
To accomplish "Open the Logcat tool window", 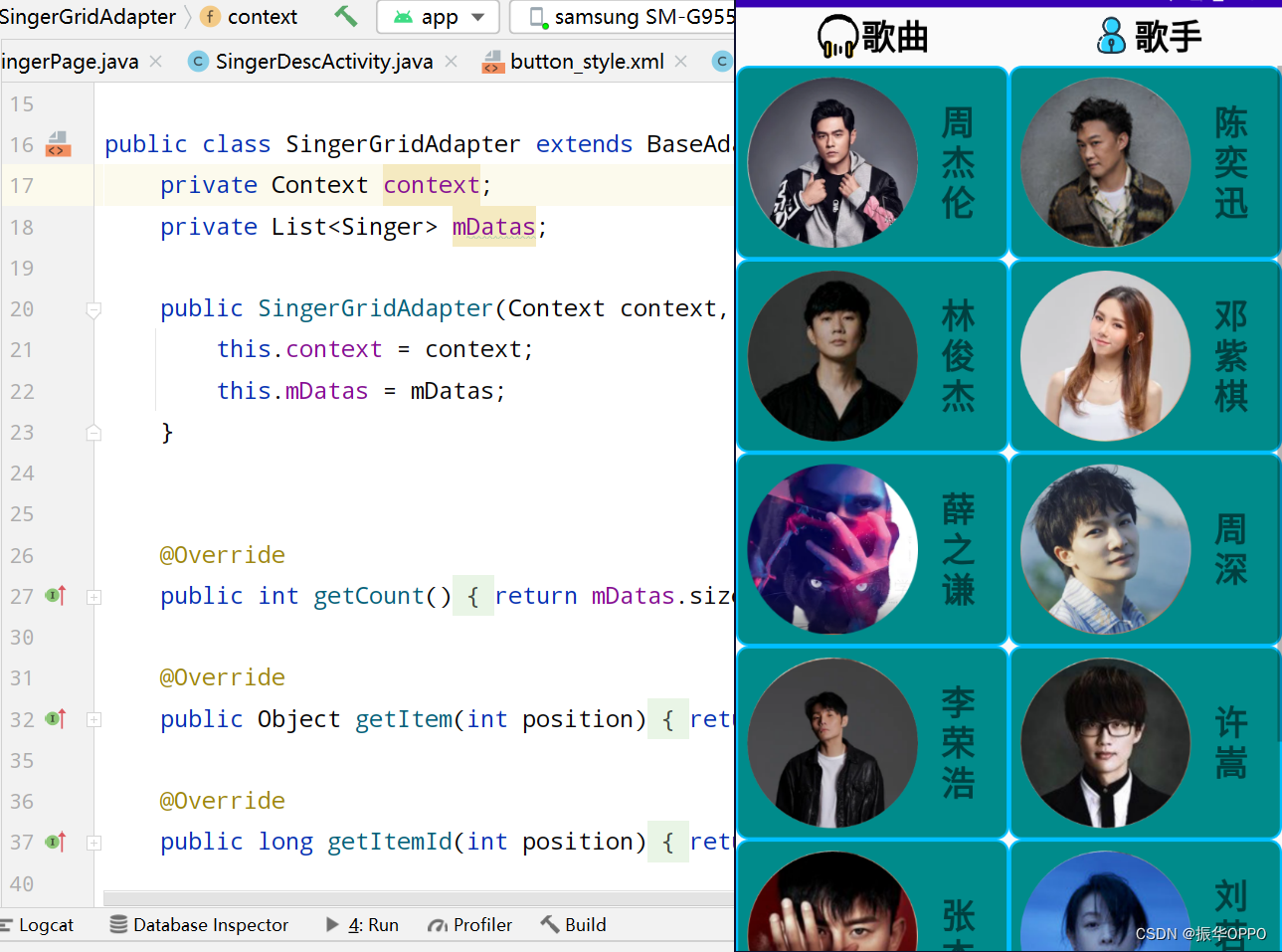I will [x=38, y=925].
